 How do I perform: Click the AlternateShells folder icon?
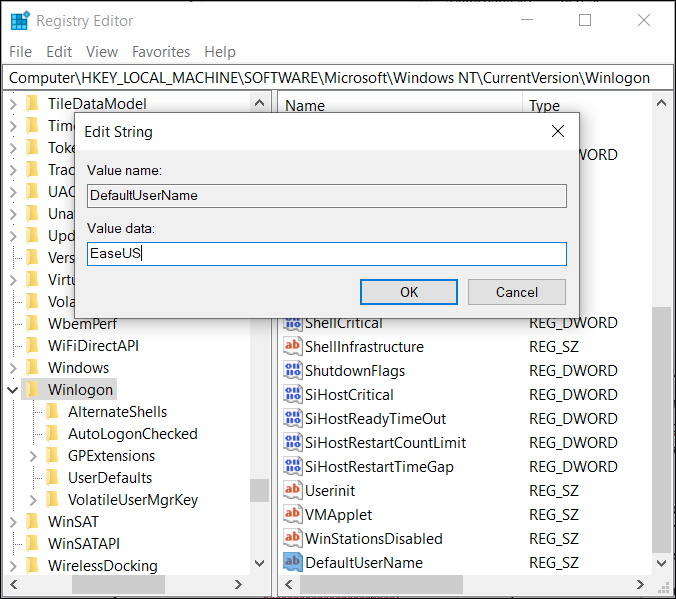pos(52,411)
